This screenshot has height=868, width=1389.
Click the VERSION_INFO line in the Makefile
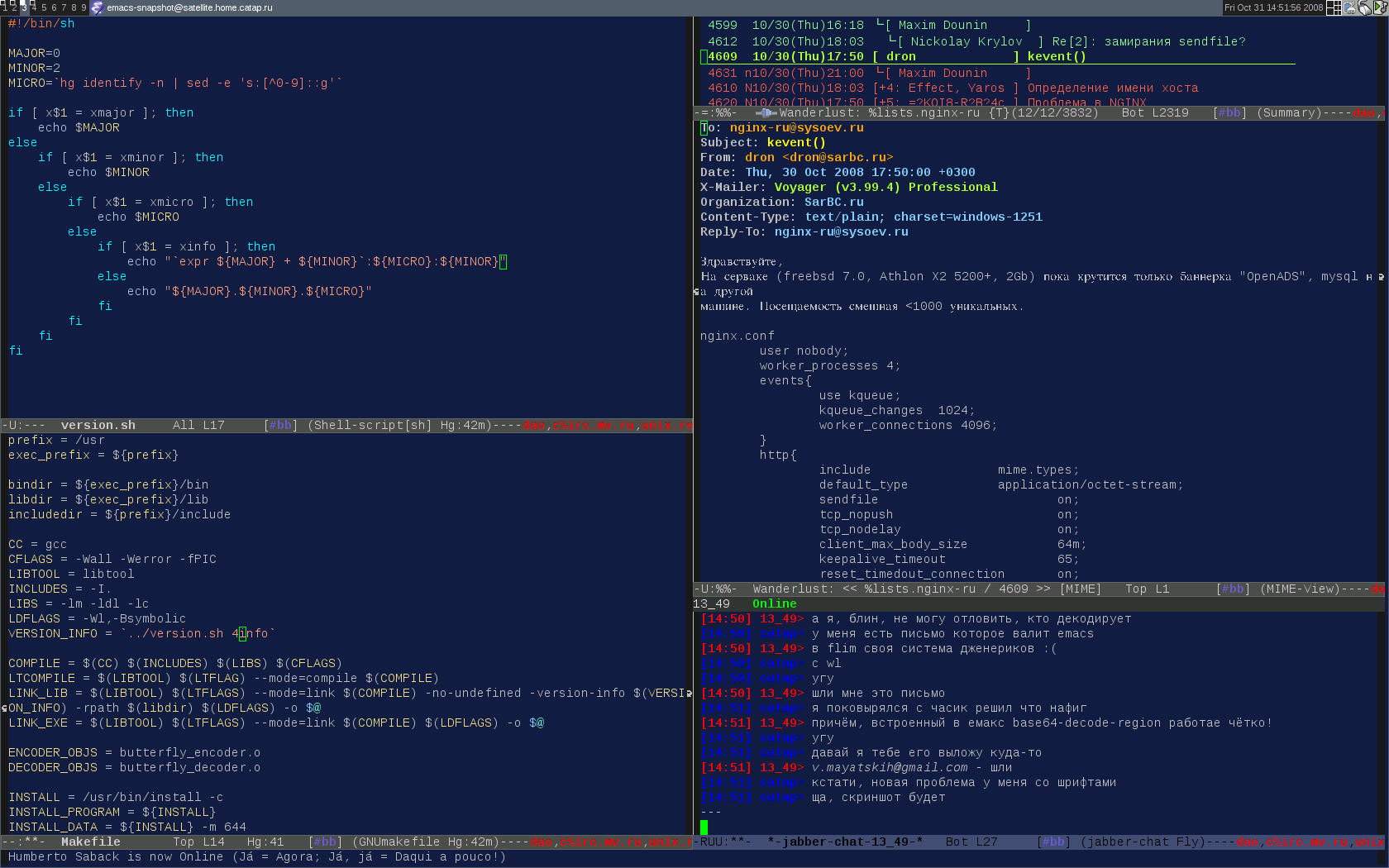point(142,633)
